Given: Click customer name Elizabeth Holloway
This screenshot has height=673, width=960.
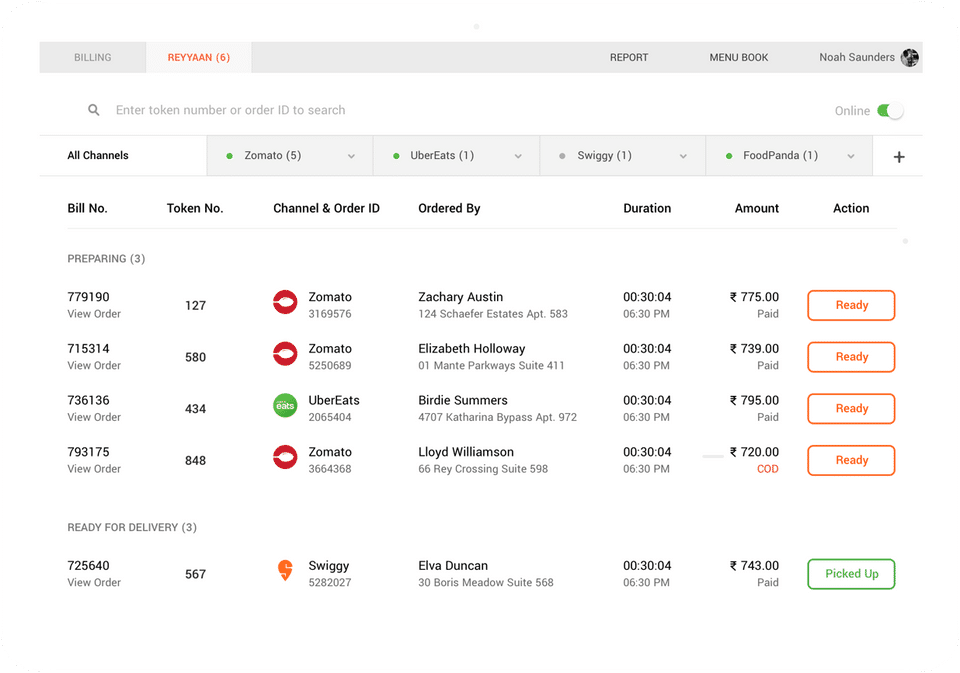Looking at the screenshot, I should 471,349.
